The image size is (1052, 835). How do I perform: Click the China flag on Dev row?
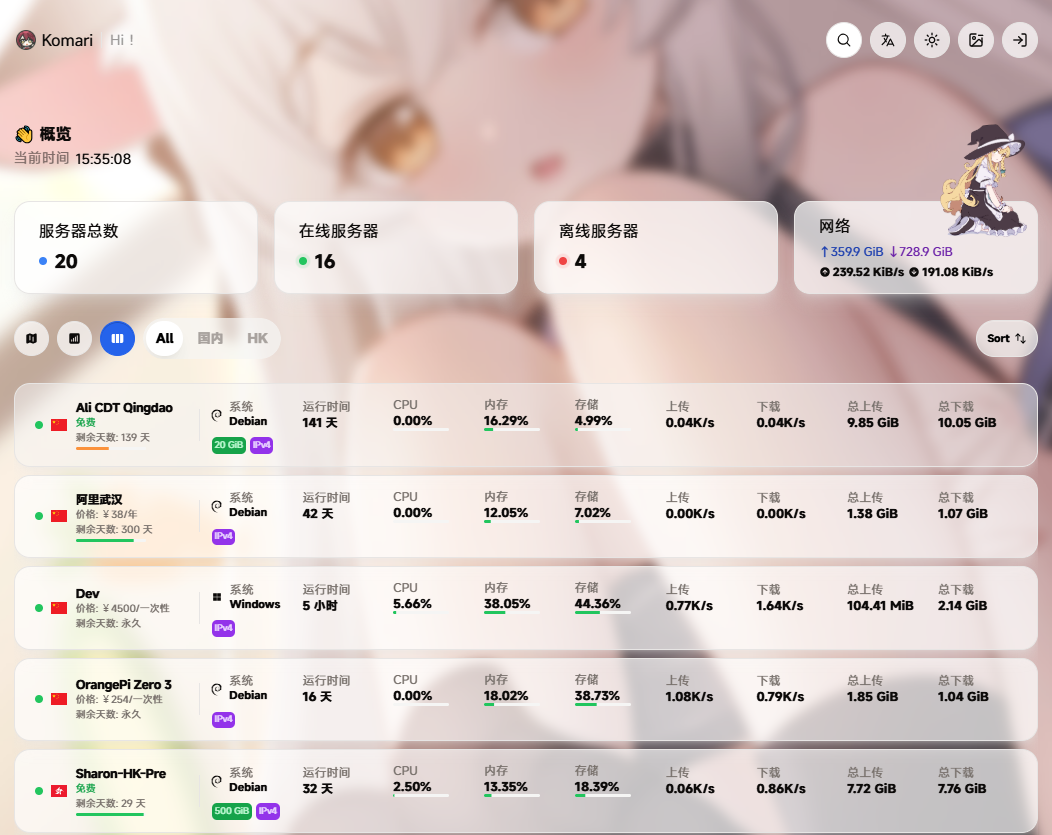59,608
